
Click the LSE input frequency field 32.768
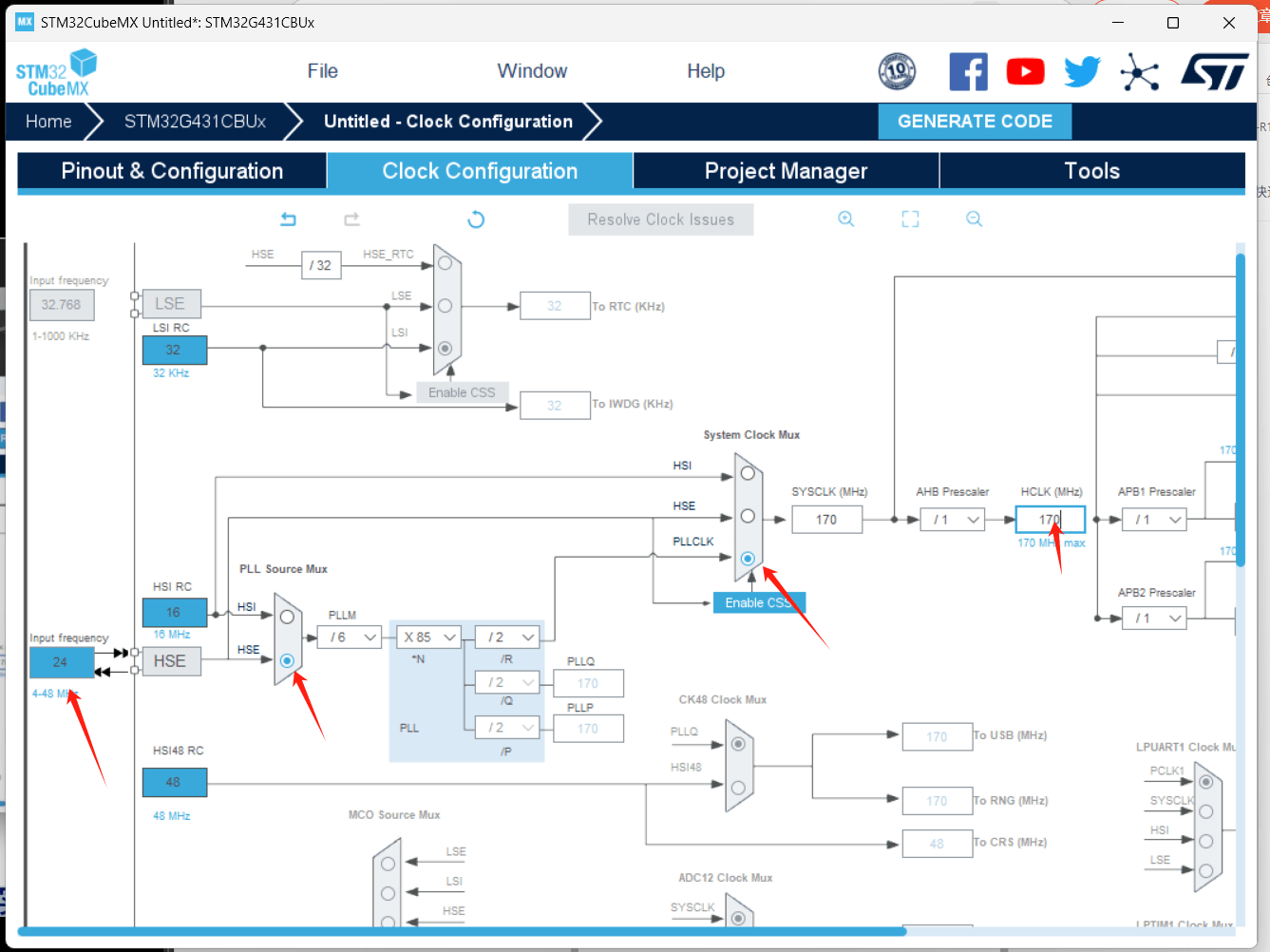coord(62,305)
